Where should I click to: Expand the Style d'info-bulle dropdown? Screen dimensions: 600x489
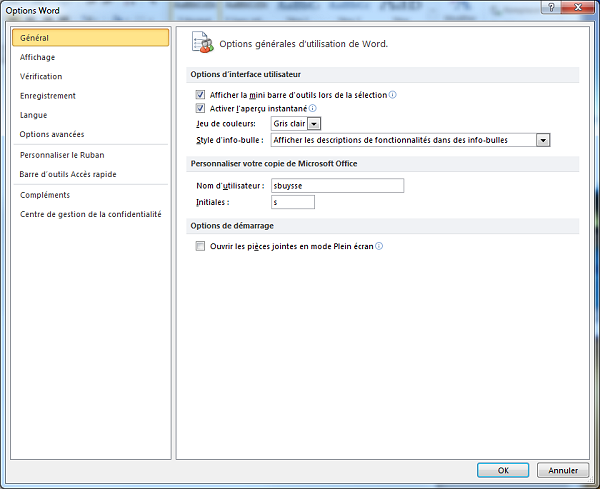[543, 140]
